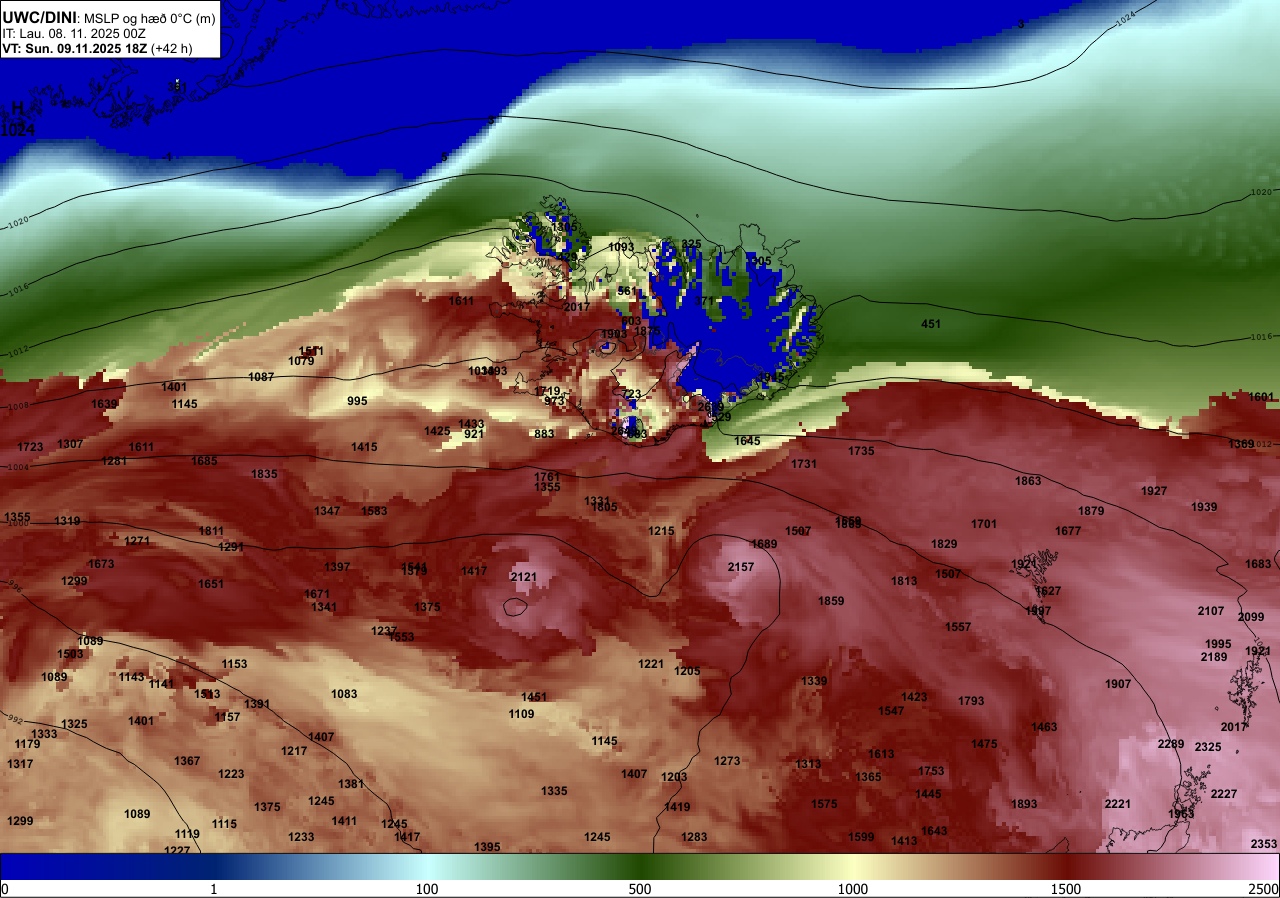Click the 995 height value
This screenshot has width=1280, height=898.
357,401
